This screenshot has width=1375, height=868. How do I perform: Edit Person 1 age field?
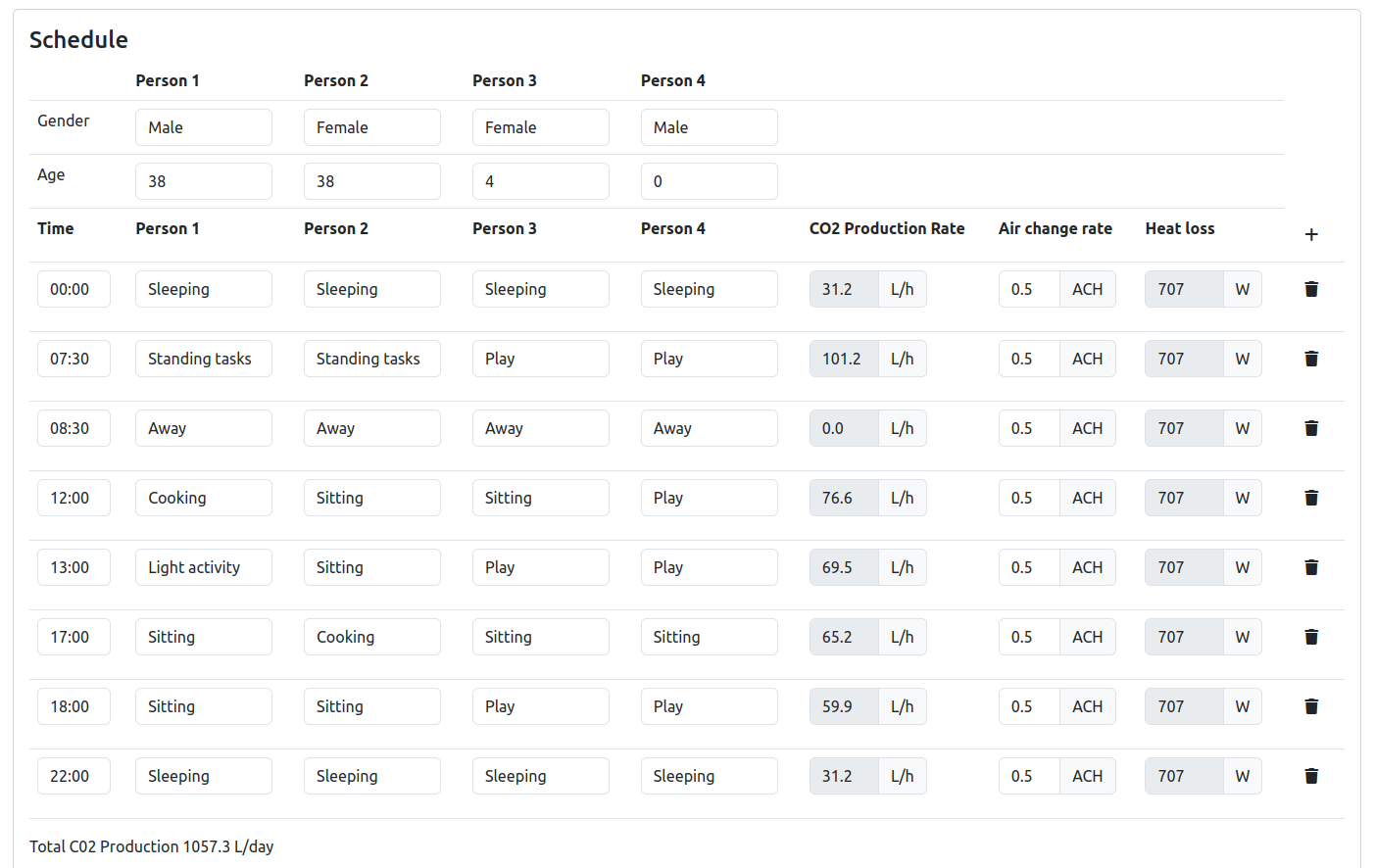pos(204,181)
